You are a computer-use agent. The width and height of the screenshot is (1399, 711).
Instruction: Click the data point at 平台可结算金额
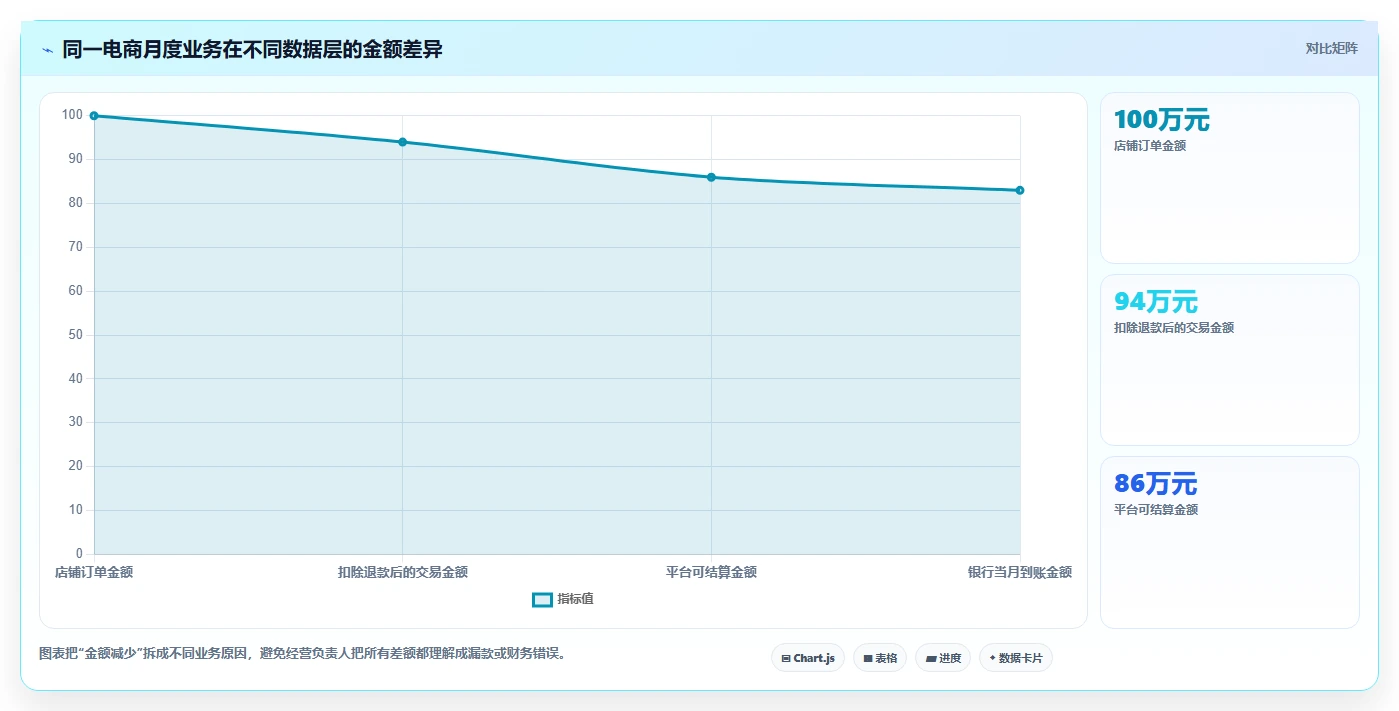click(711, 177)
